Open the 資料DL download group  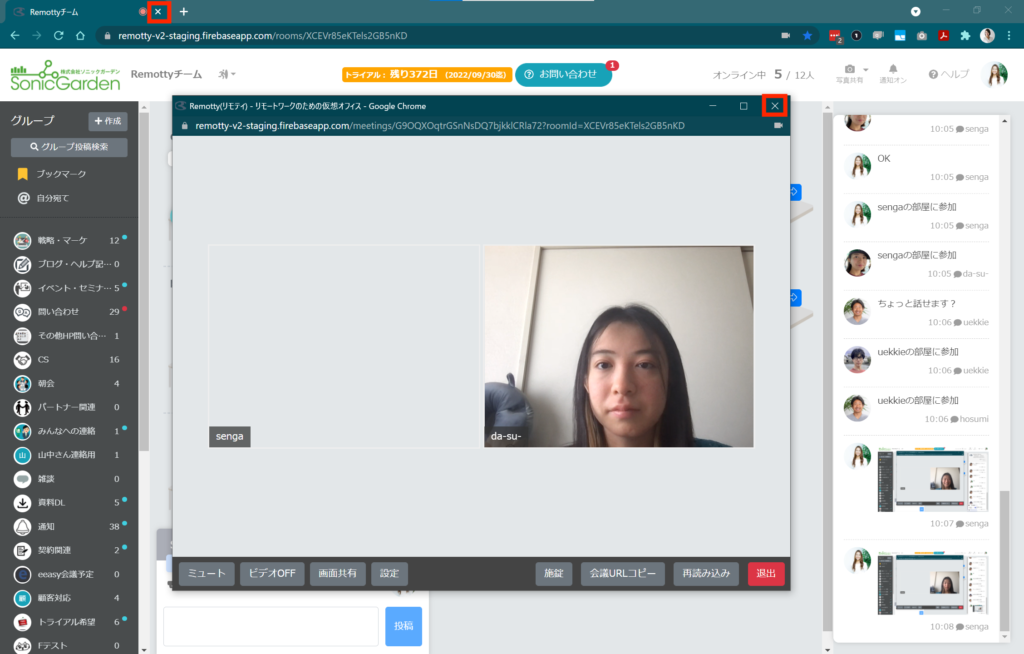click(69, 502)
